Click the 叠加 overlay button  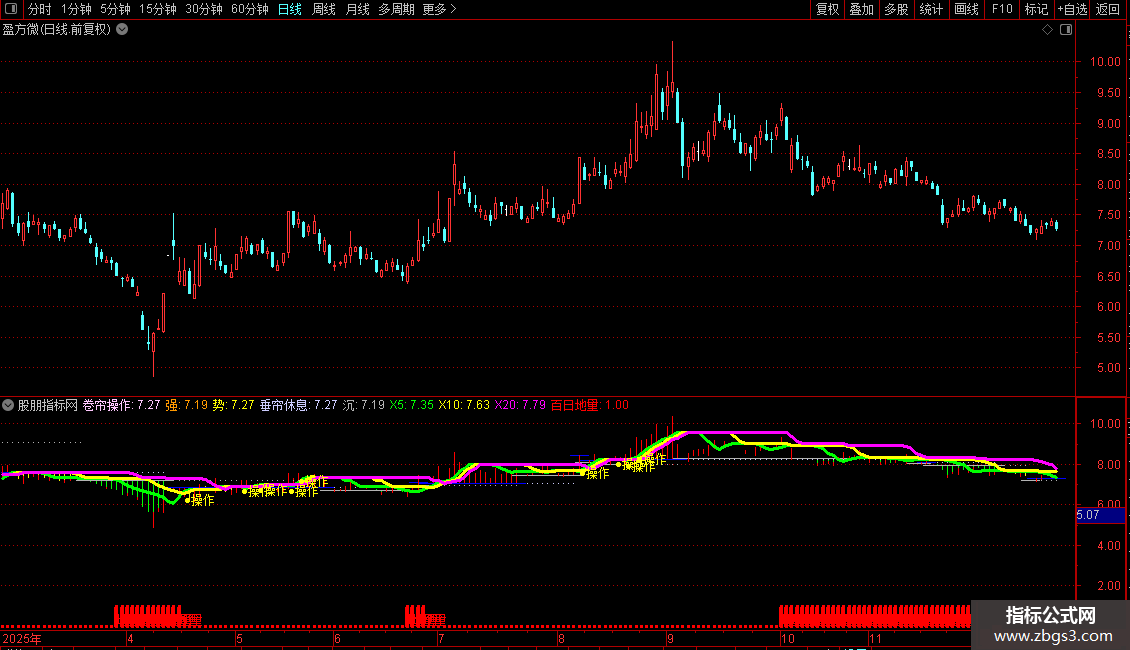[x=861, y=9]
